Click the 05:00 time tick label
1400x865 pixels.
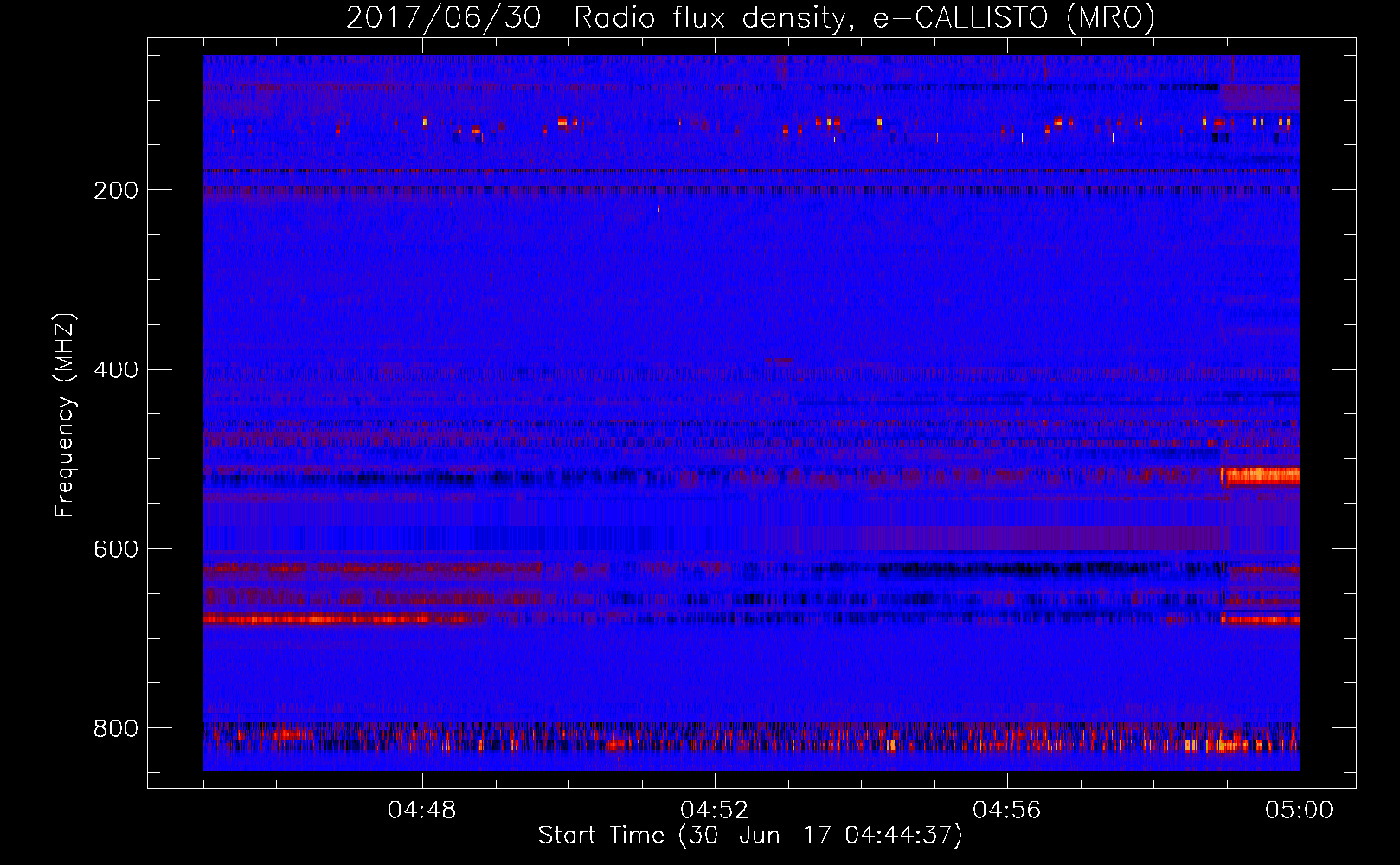click(x=1300, y=811)
